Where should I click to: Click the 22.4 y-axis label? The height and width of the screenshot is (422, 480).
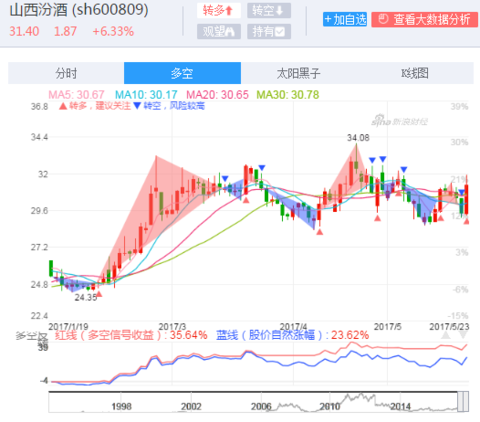coord(39,316)
